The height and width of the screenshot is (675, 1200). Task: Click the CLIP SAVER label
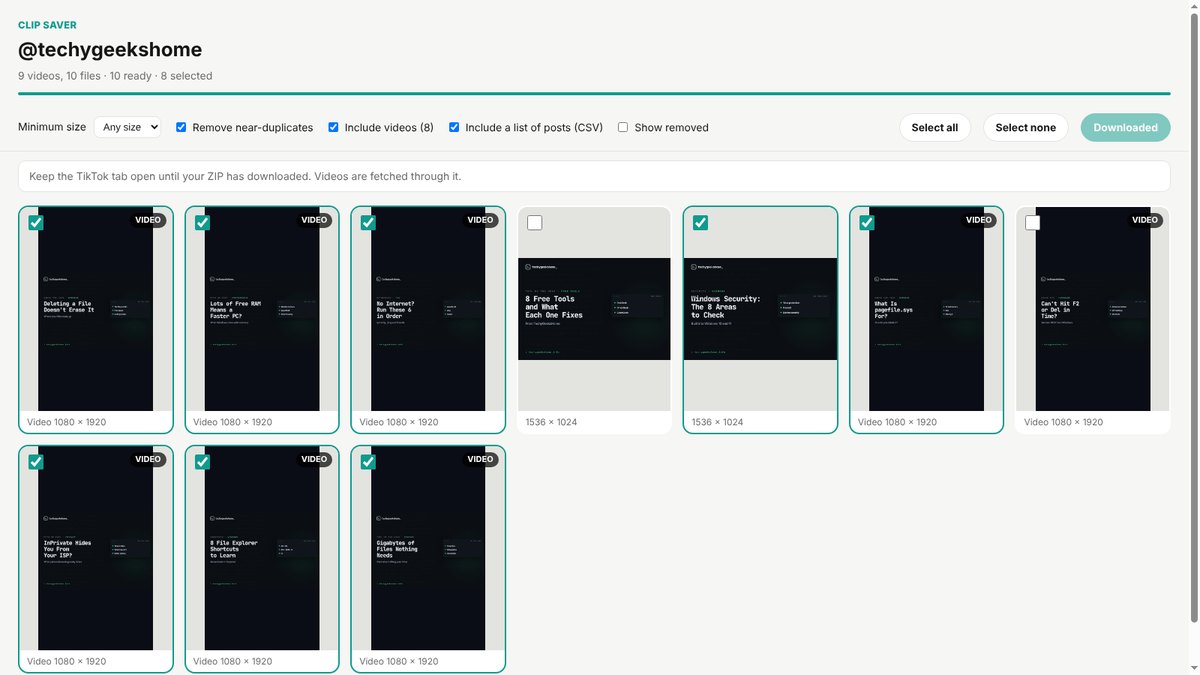(x=47, y=25)
